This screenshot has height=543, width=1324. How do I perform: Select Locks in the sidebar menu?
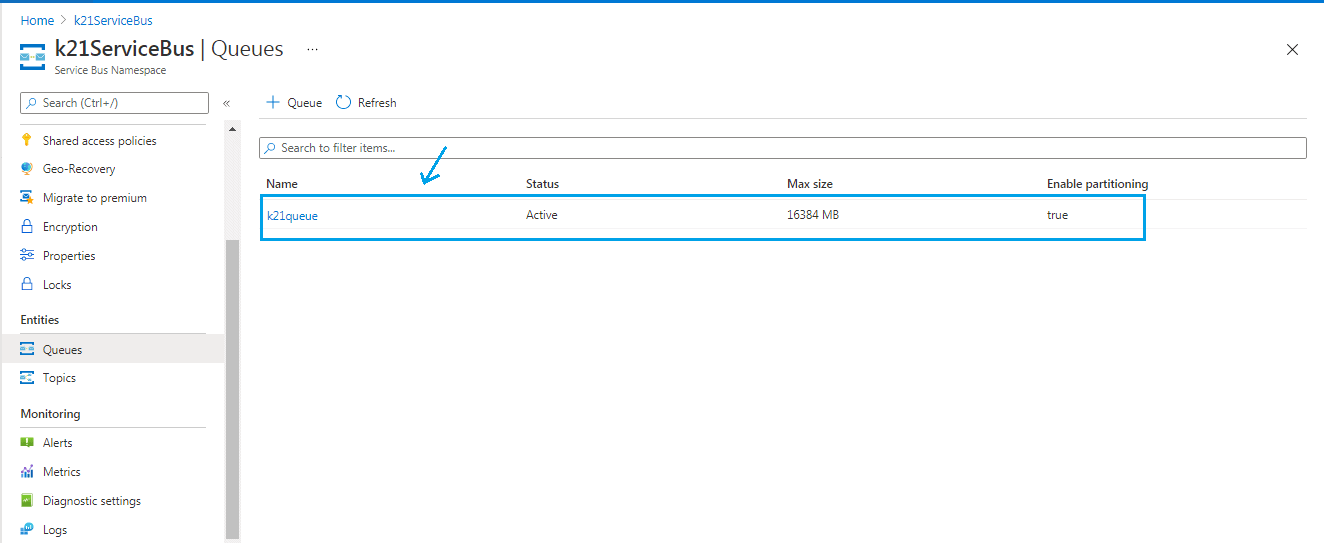pos(57,285)
